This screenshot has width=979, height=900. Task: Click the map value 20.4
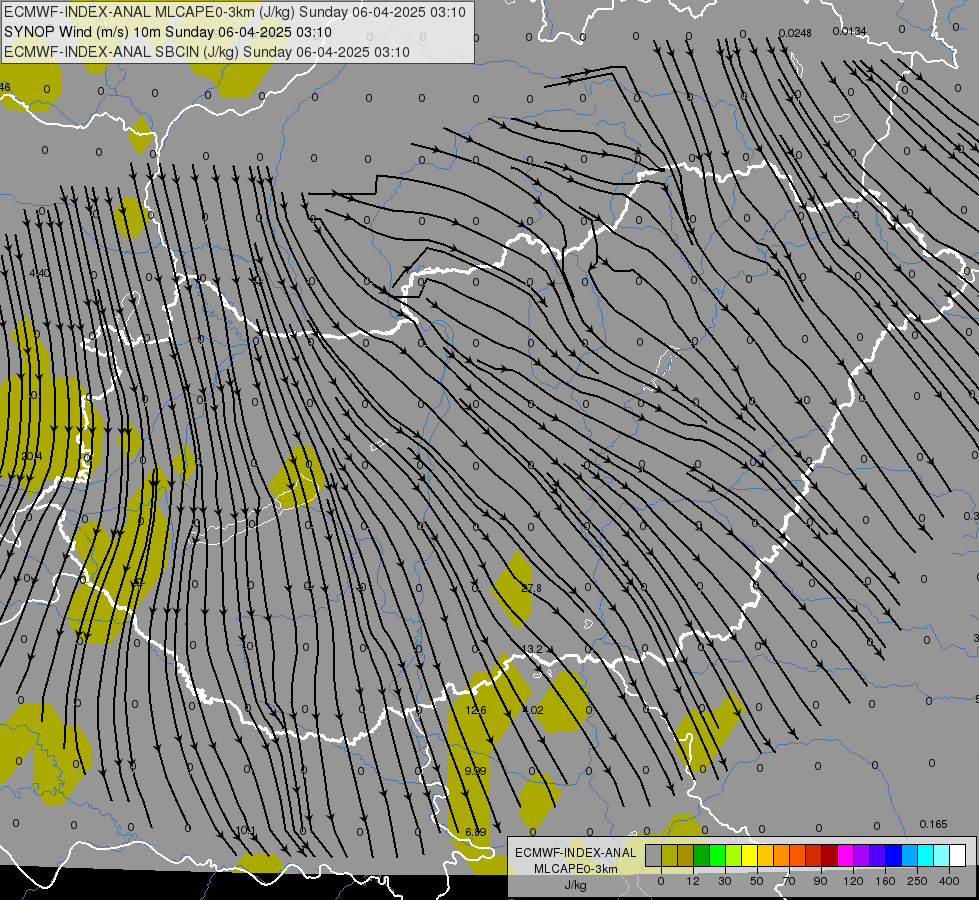tap(31, 457)
